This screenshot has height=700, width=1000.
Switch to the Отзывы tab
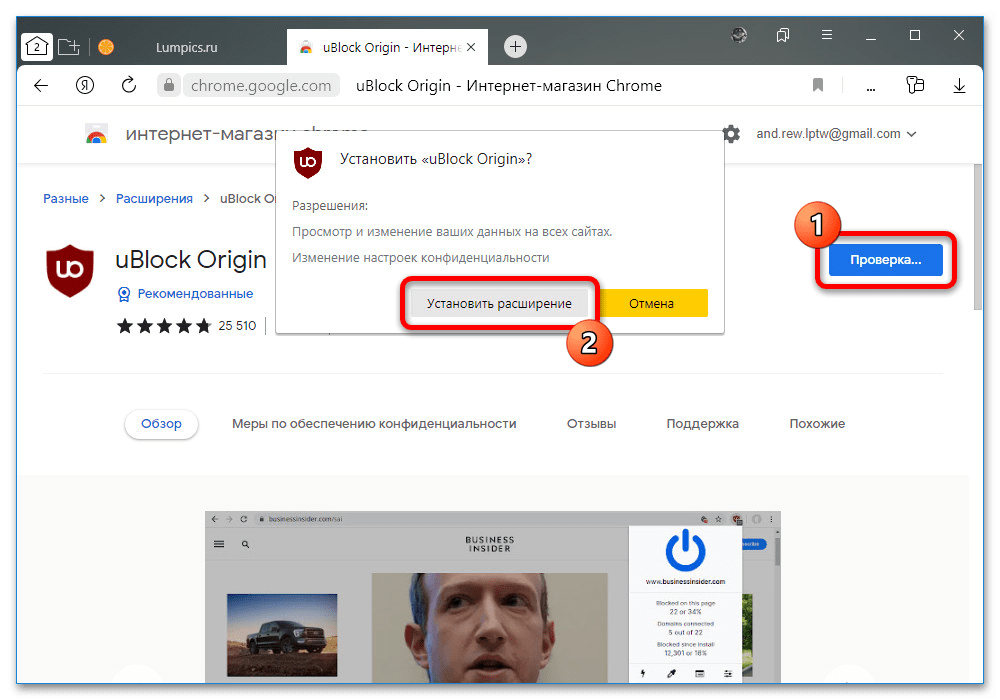point(591,424)
